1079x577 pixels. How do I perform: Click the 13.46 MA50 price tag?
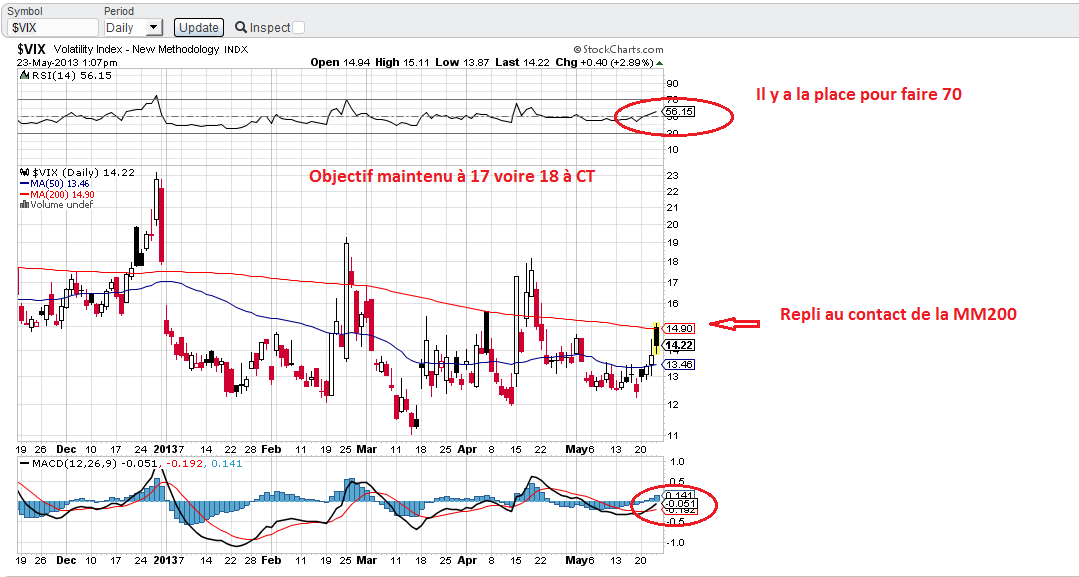point(679,364)
